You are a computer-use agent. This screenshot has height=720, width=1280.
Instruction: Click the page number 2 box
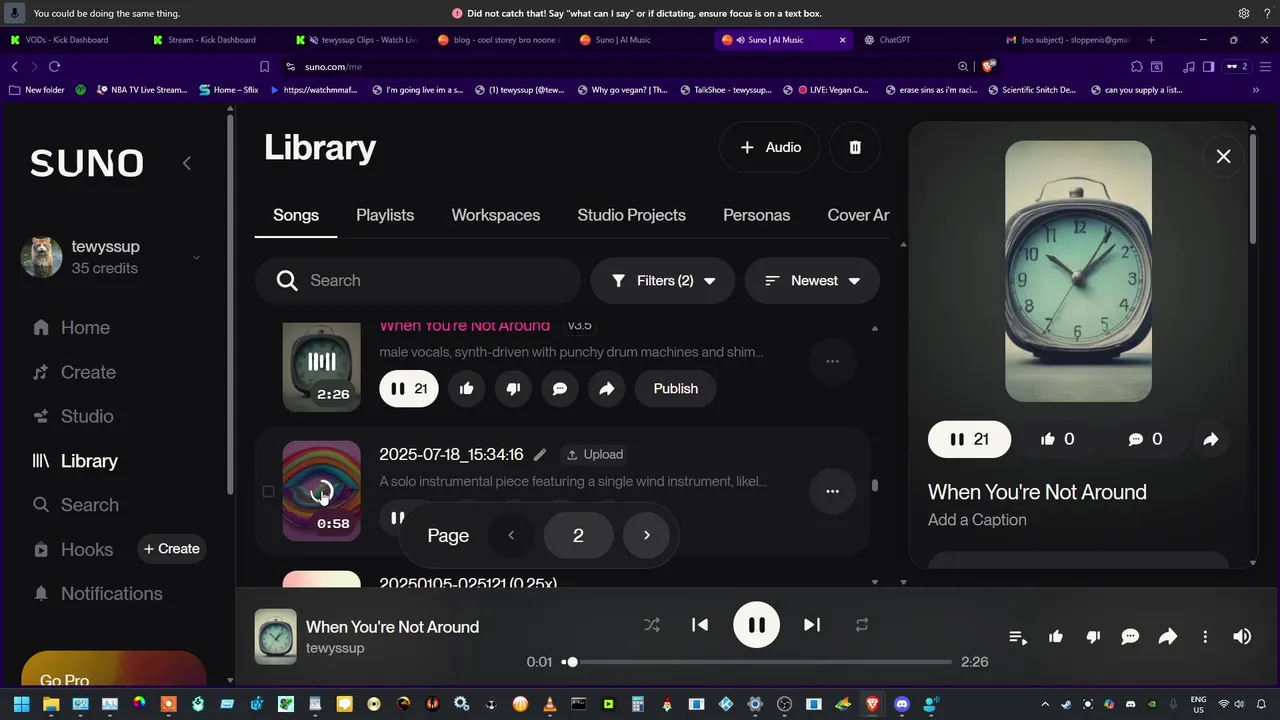tap(578, 536)
